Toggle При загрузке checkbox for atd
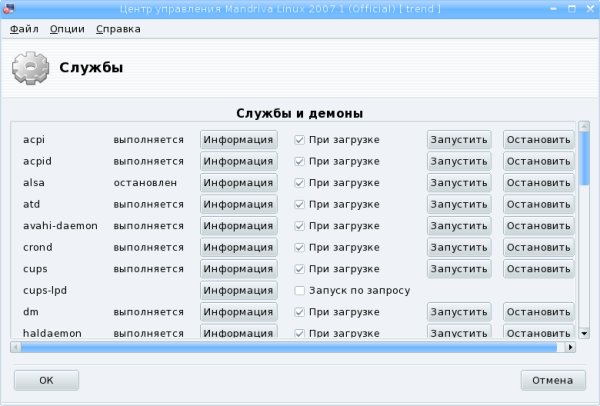600x406 pixels. point(300,204)
